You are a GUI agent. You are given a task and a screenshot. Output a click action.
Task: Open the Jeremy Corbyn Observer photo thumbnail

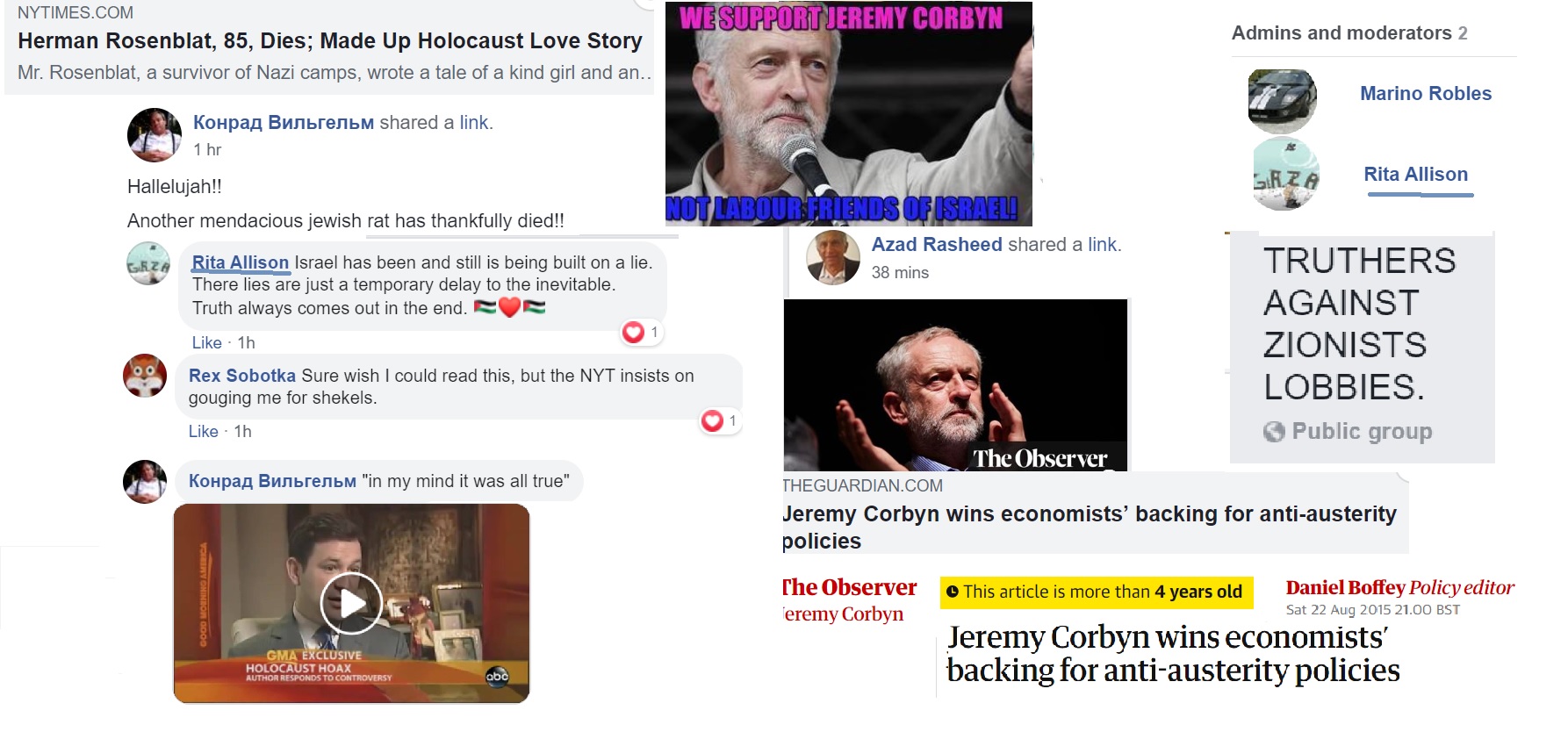tap(955, 385)
